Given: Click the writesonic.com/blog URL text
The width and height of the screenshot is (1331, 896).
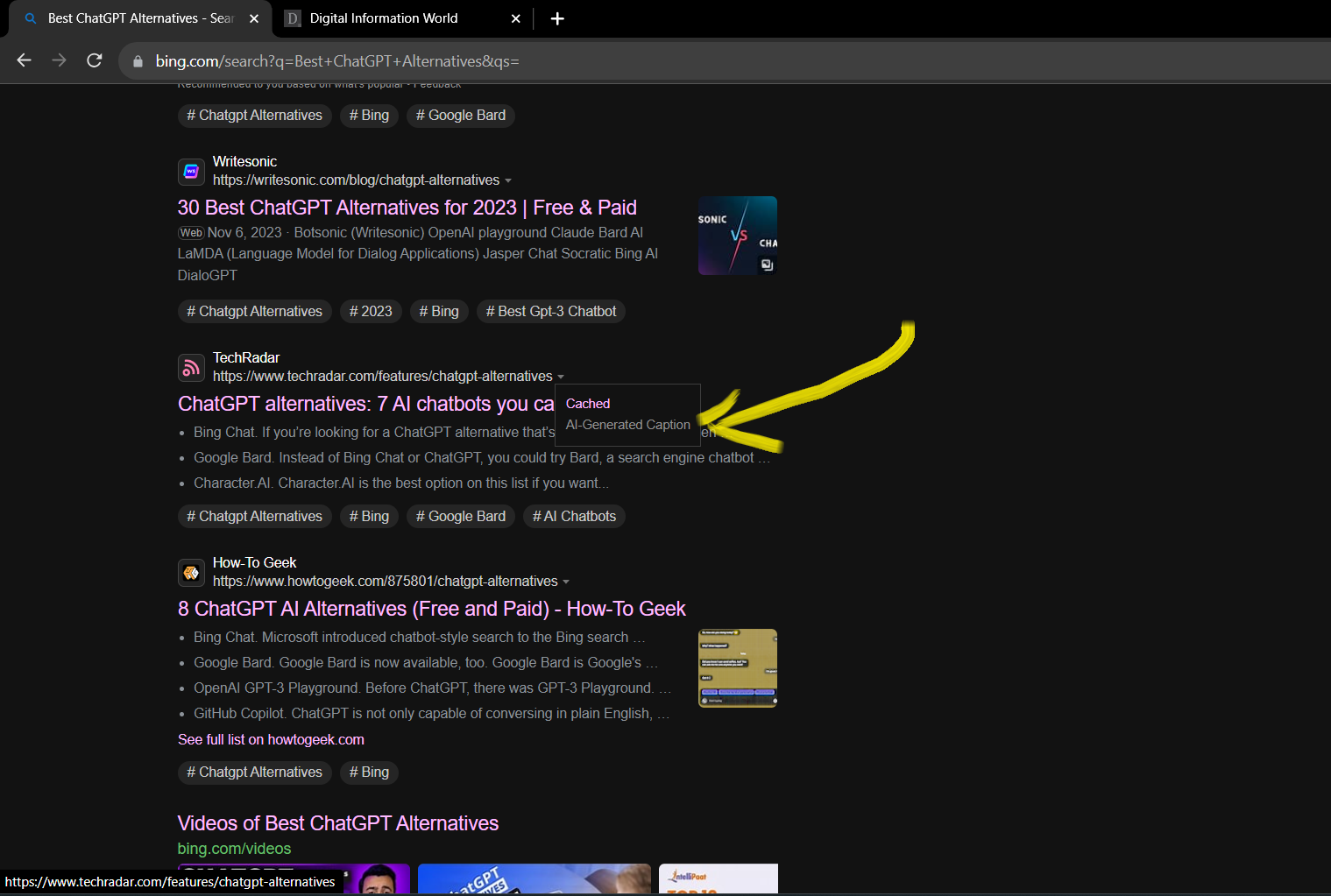Looking at the screenshot, I should point(356,180).
